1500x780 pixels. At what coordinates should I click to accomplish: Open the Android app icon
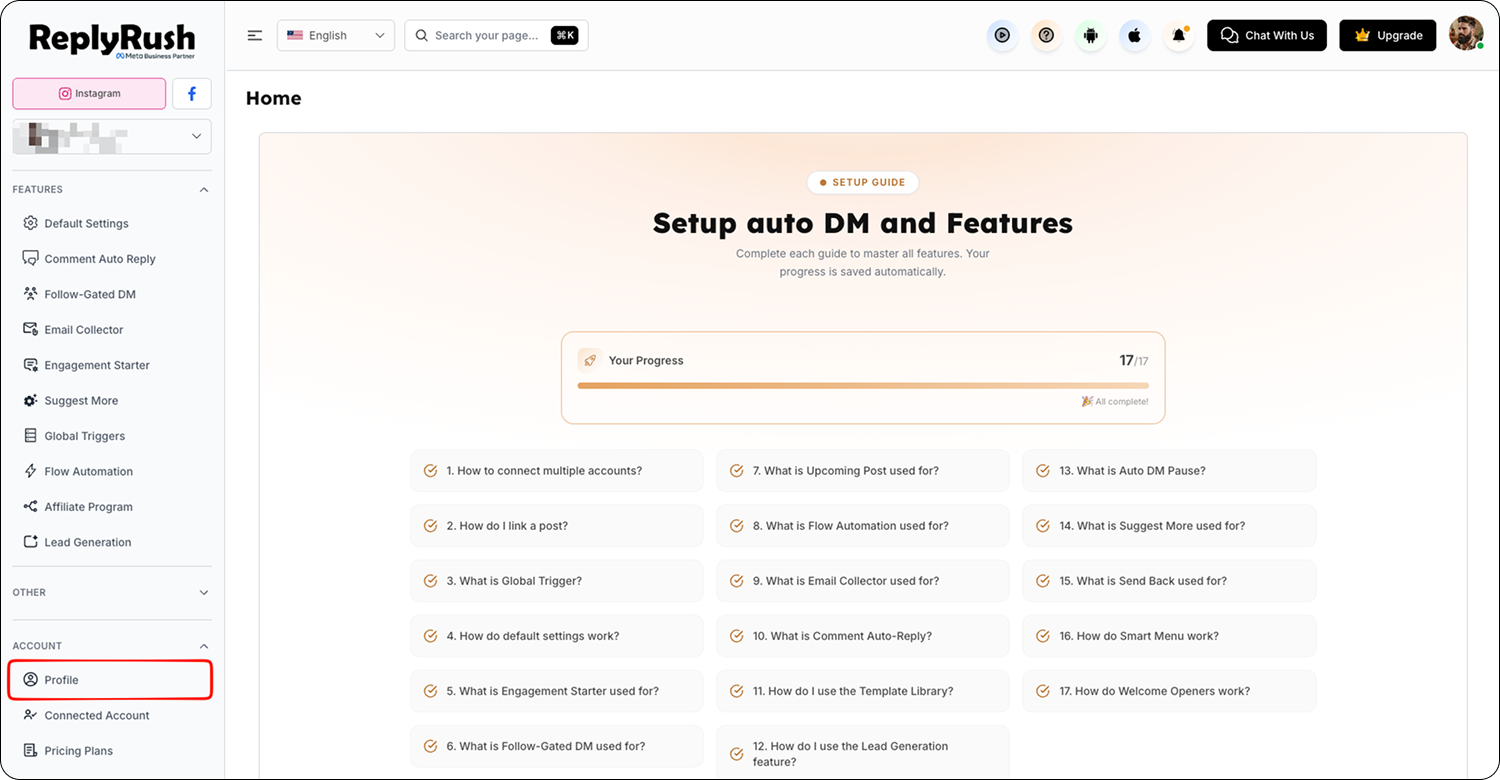[x=1090, y=35]
